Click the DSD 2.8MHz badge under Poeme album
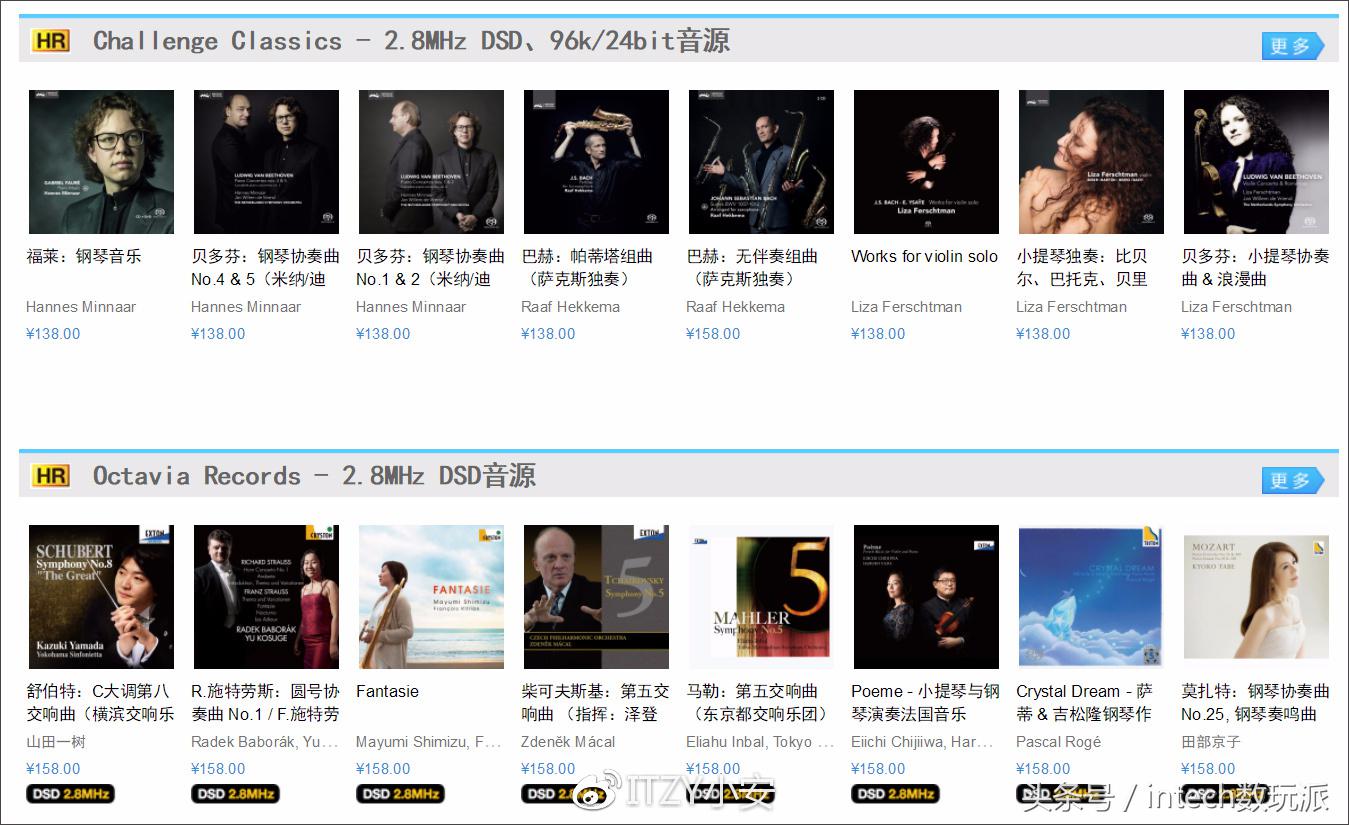Viewport: 1349px width, 825px height. pyautogui.click(x=895, y=793)
